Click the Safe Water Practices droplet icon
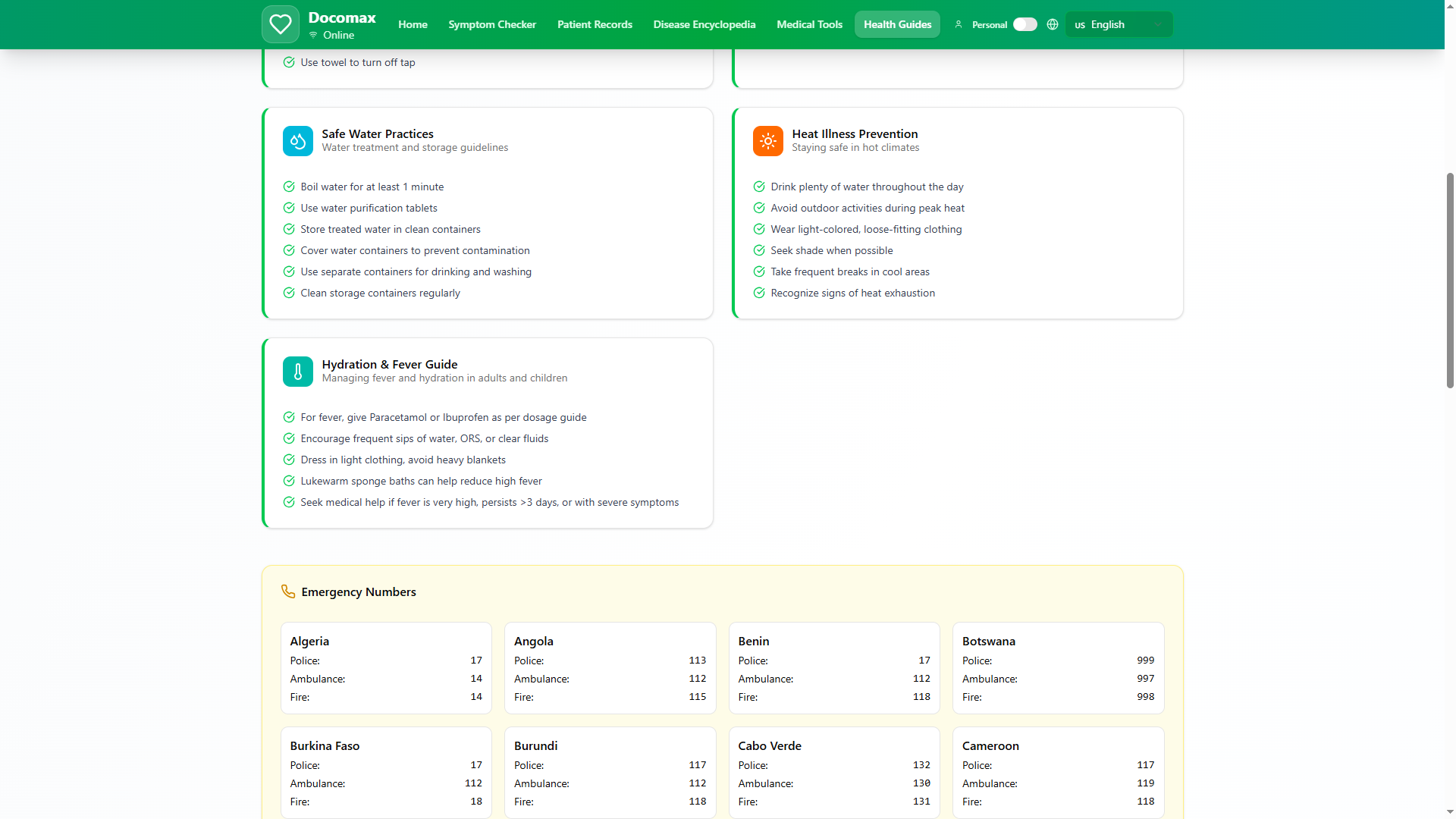 [x=297, y=141]
